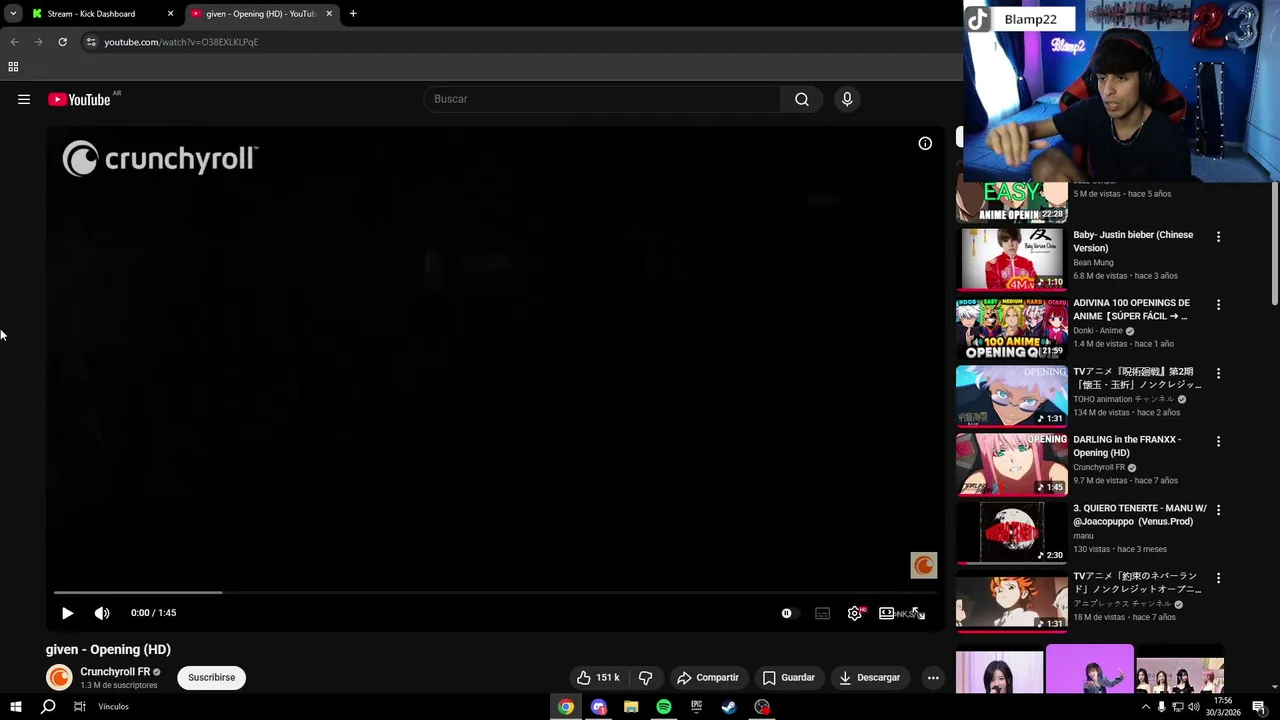Screen dimensions: 1280x720
Task: Open ADIVINA 100 OPENINGS thumbnail
Action: [1012, 328]
